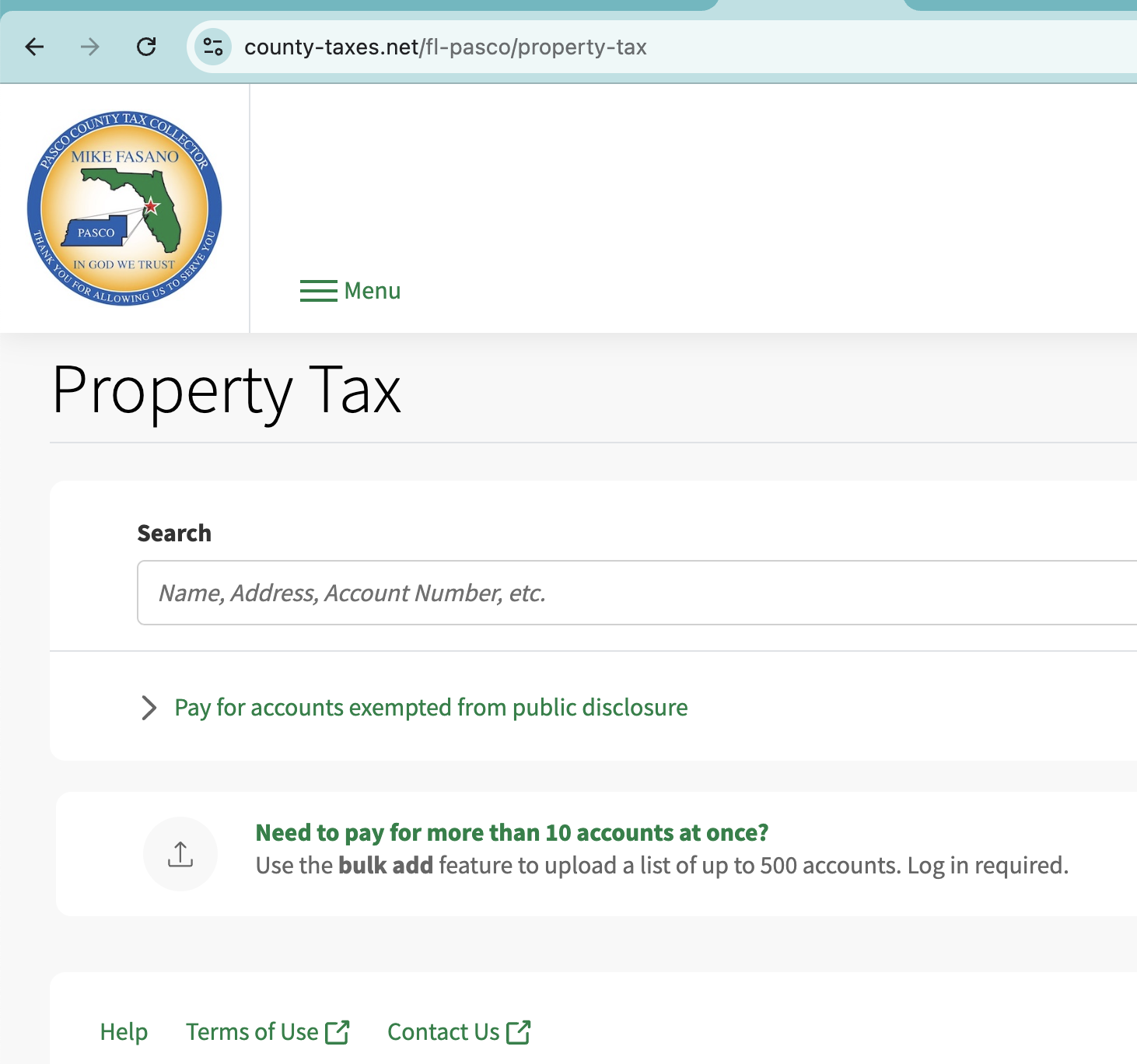
Task: Click the upload icon in the bulk add card
Action: pos(180,853)
